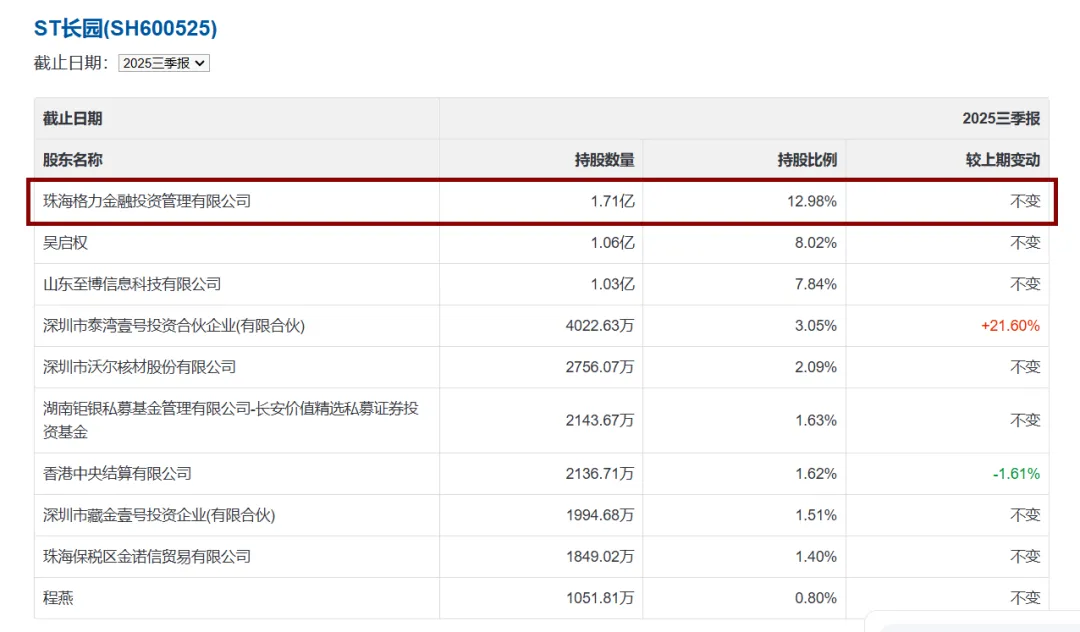
Task: Select 不变 in the 湖南钜银私募基金 row
Action: [x=1025, y=420]
